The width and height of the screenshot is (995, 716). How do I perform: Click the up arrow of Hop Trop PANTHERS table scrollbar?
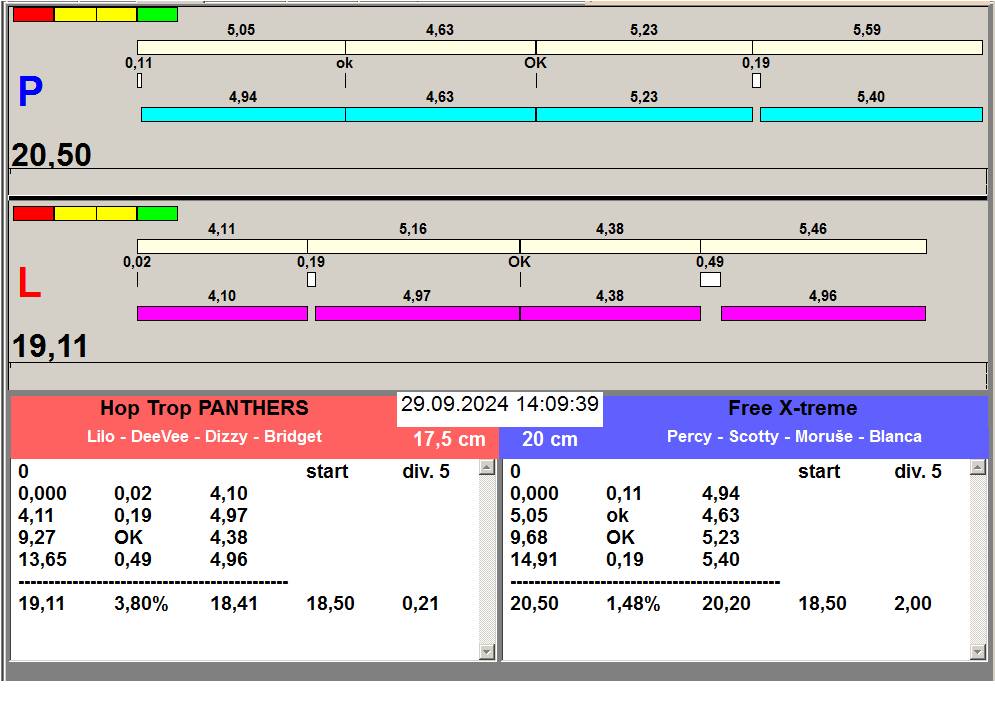coord(487,468)
